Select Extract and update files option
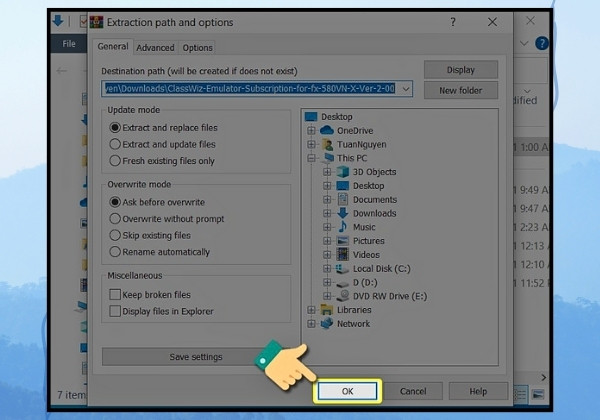The width and height of the screenshot is (600, 420). click(x=163, y=144)
